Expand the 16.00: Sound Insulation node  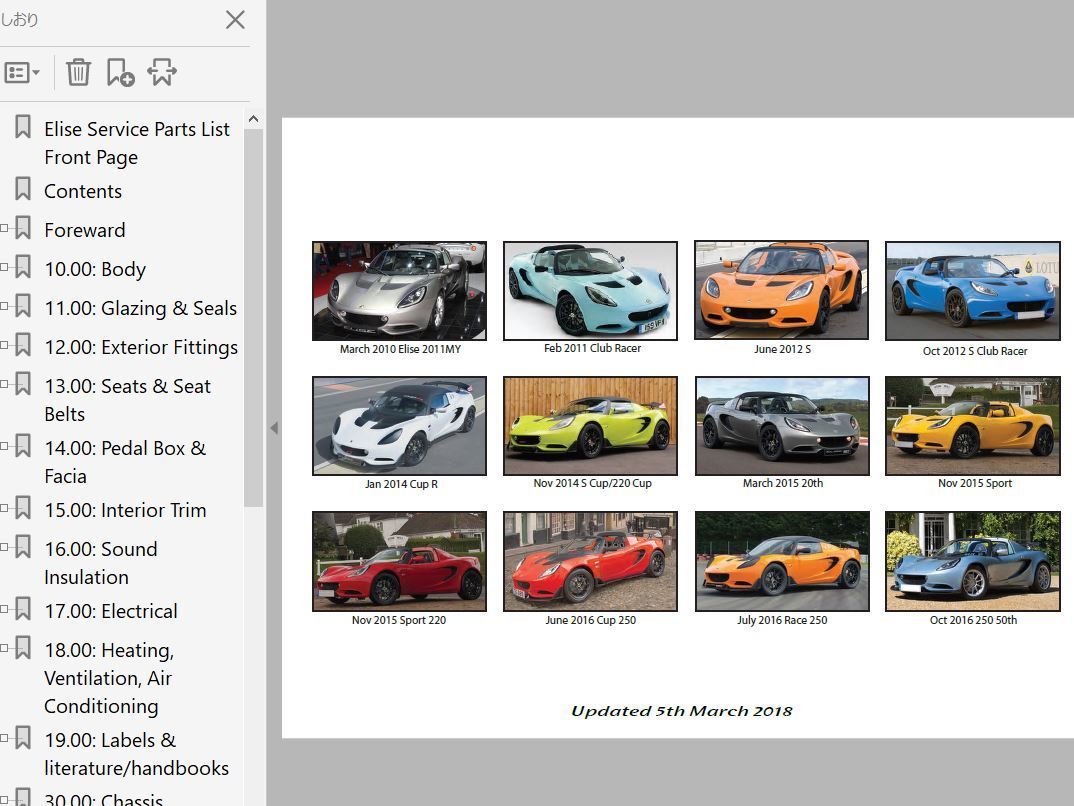(4, 547)
